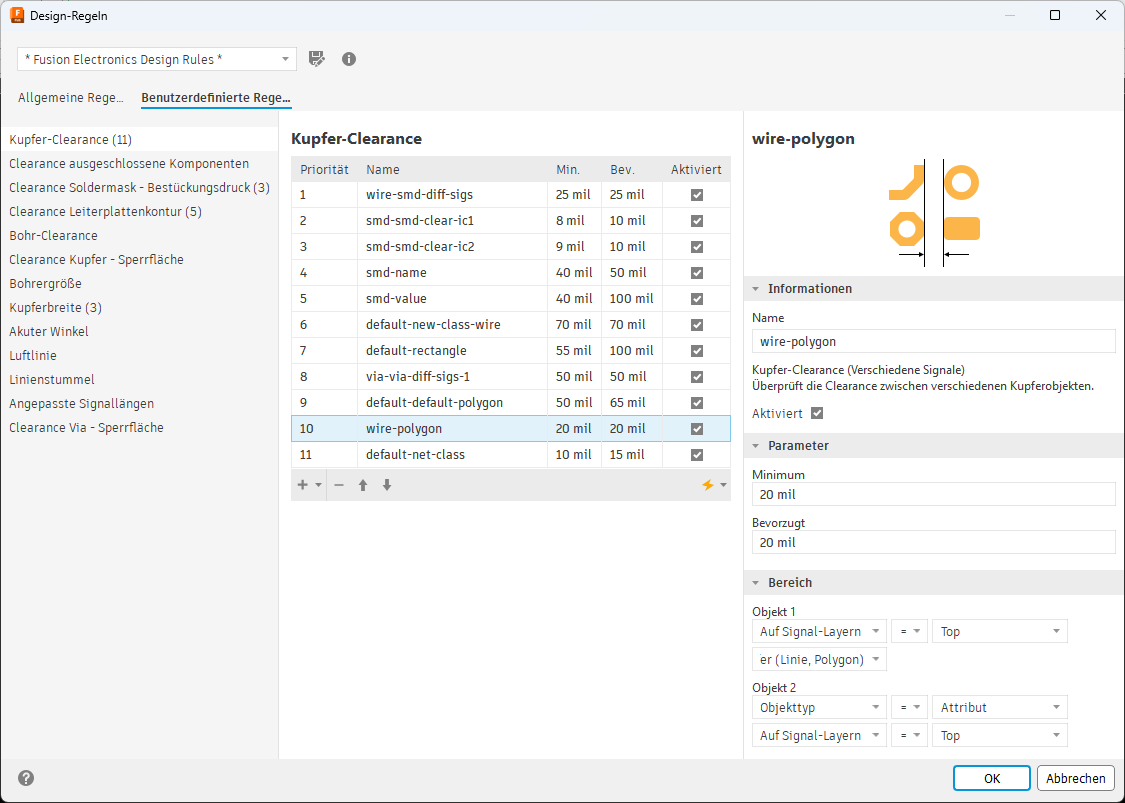
Task: Switch to Allgemeine Regeln tab
Action: click(71, 98)
